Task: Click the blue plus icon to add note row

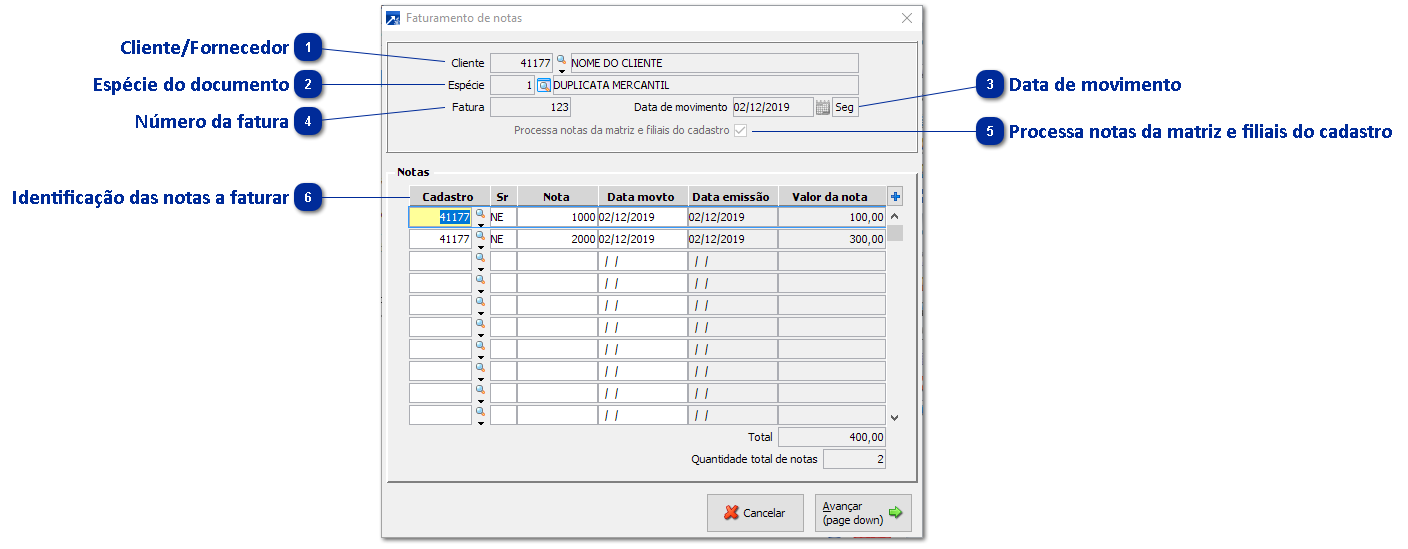Action: (x=895, y=197)
